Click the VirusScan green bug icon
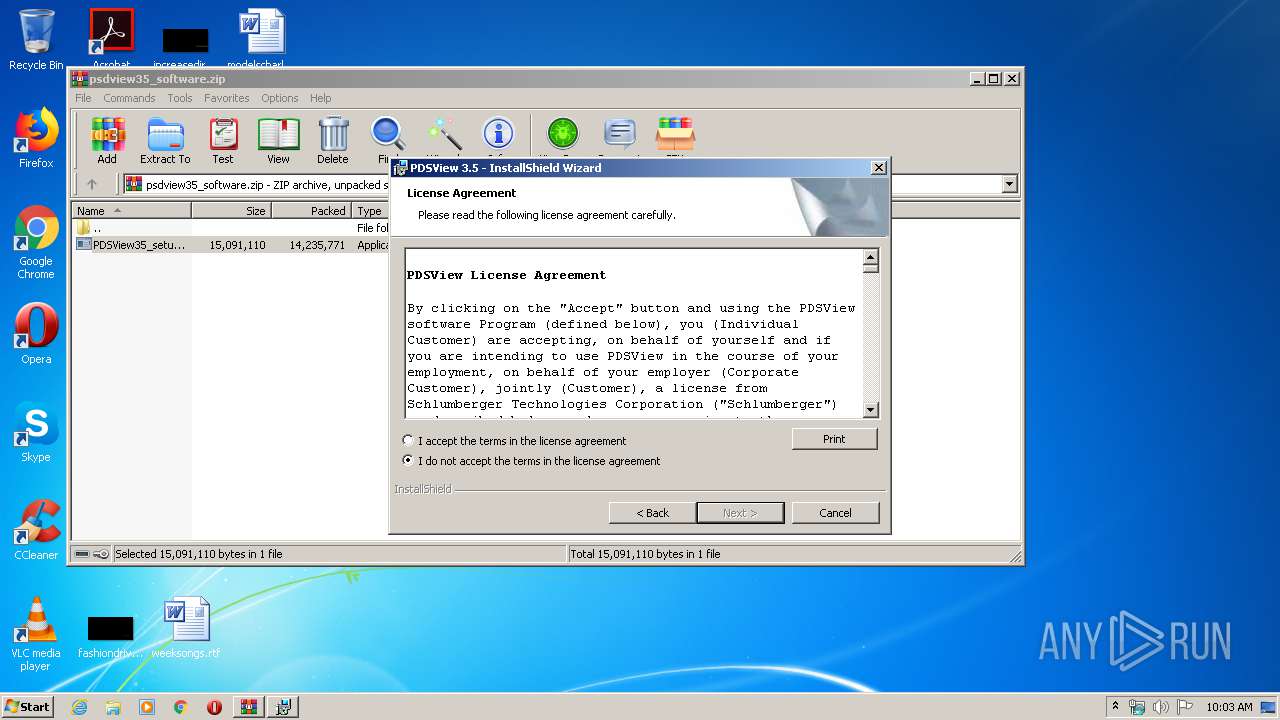Viewport: 1280px width, 720px height. pos(563,134)
